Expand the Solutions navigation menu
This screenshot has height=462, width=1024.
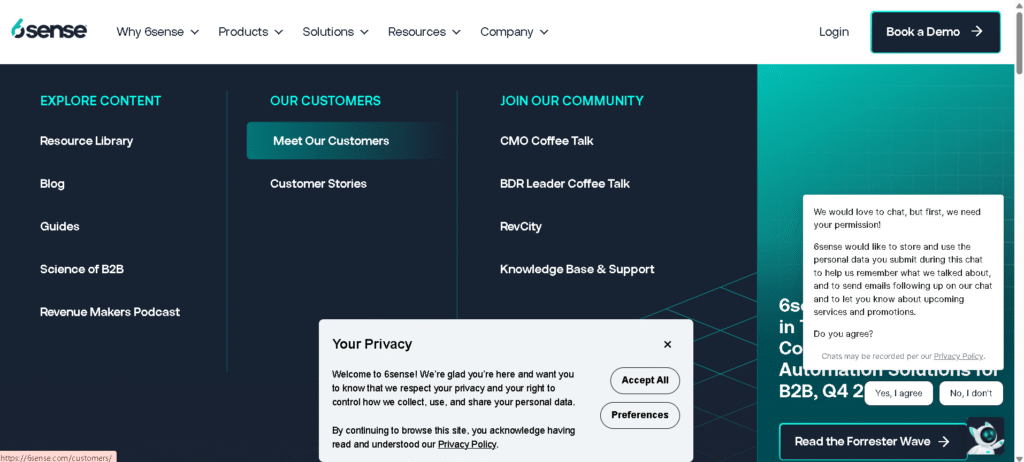pos(335,32)
